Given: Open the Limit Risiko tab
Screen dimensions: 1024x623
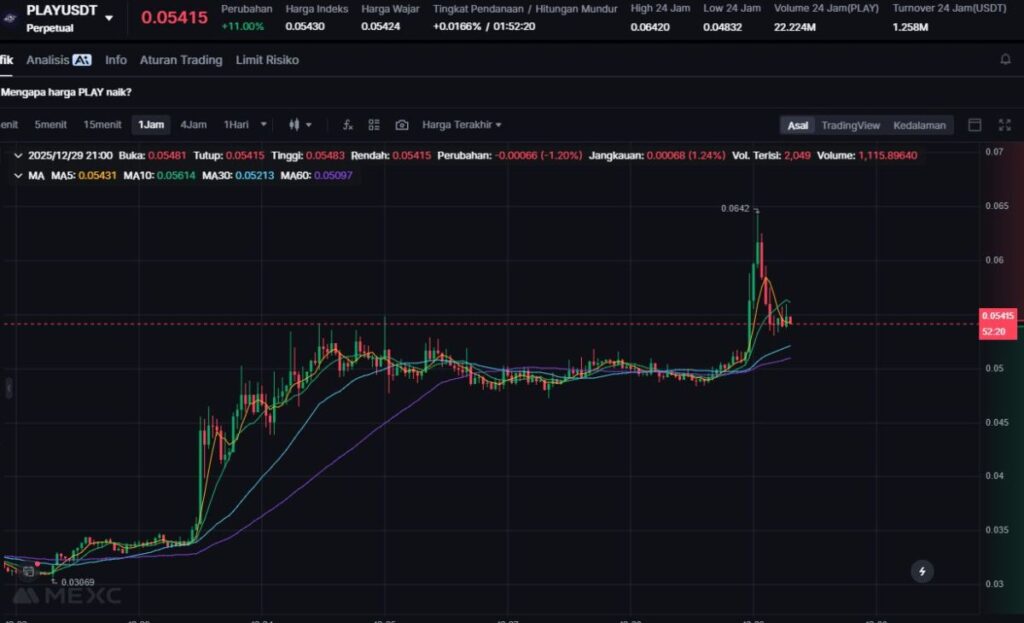Looking at the screenshot, I should [x=267, y=60].
